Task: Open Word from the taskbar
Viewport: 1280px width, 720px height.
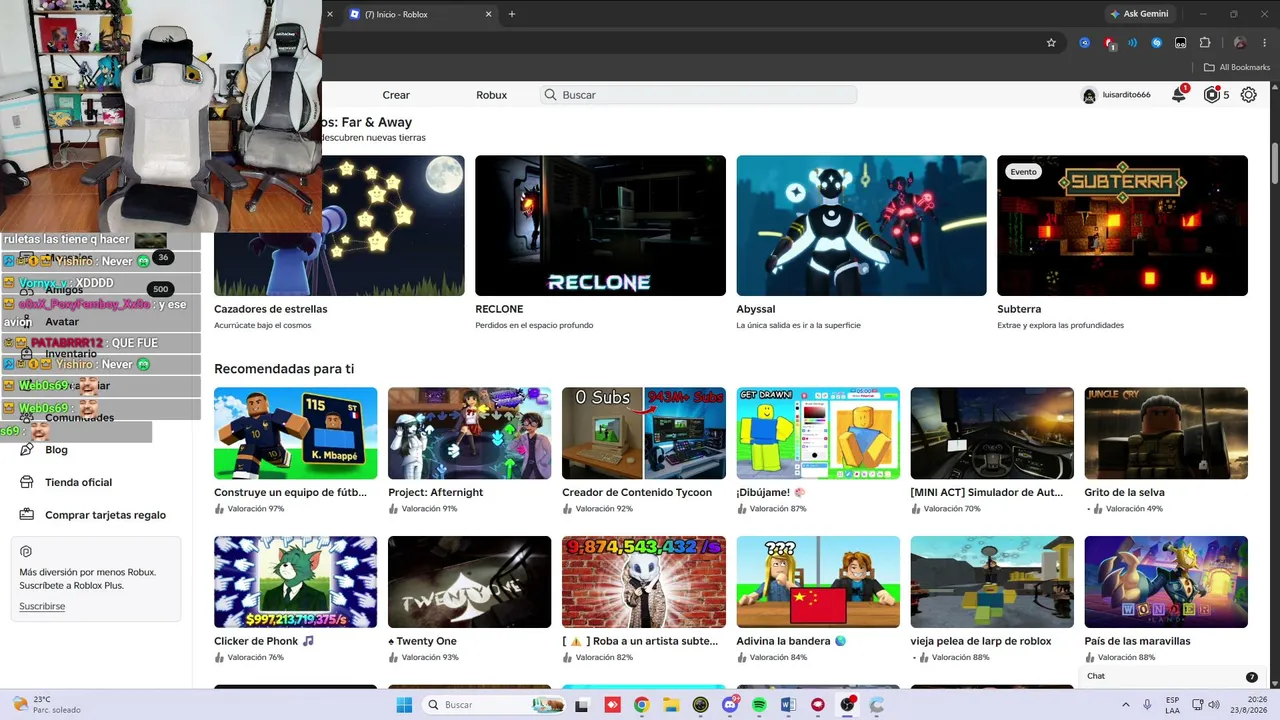Action: pos(788,705)
